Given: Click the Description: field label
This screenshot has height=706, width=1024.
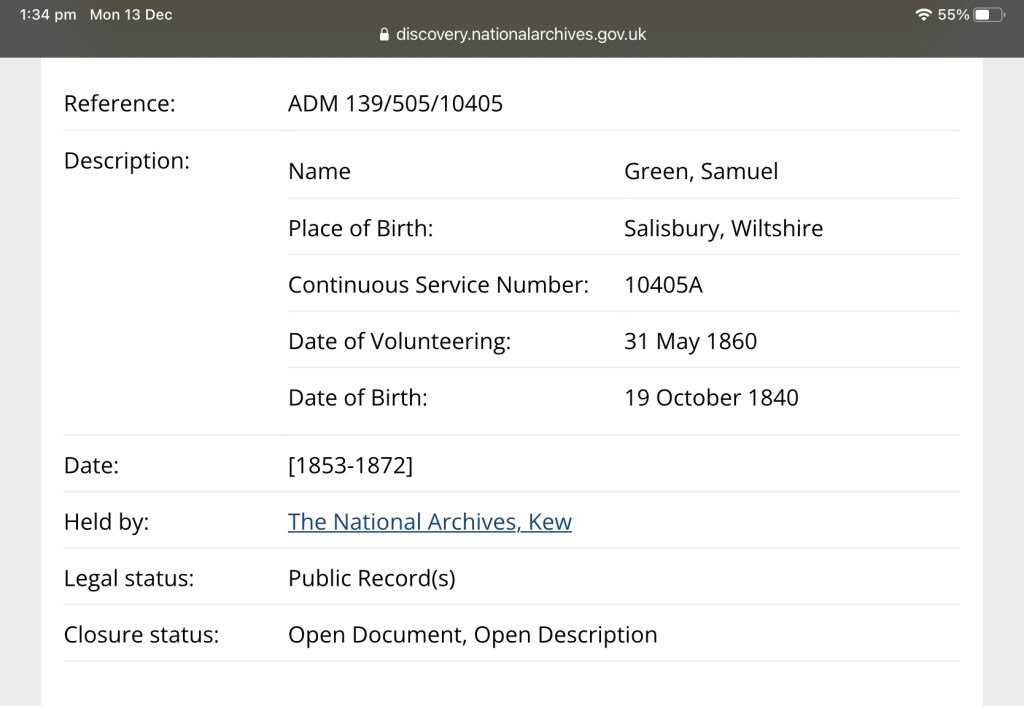Looking at the screenshot, I should [126, 160].
